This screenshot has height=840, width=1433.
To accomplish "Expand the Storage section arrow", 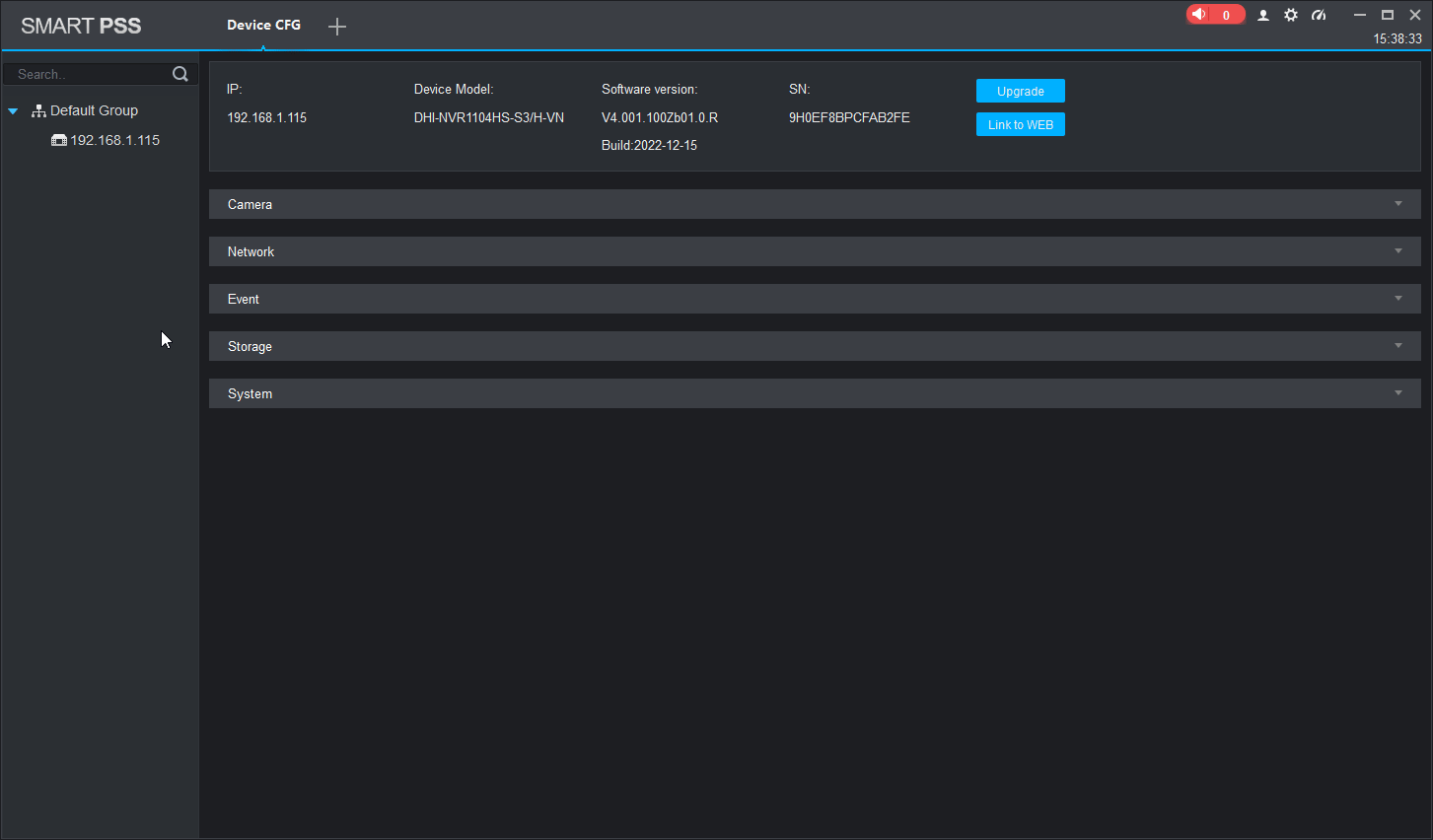I will tap(1397, 346).
